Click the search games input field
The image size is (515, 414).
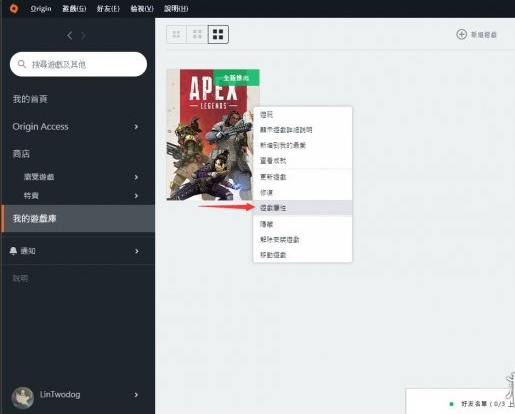point(78,64)
